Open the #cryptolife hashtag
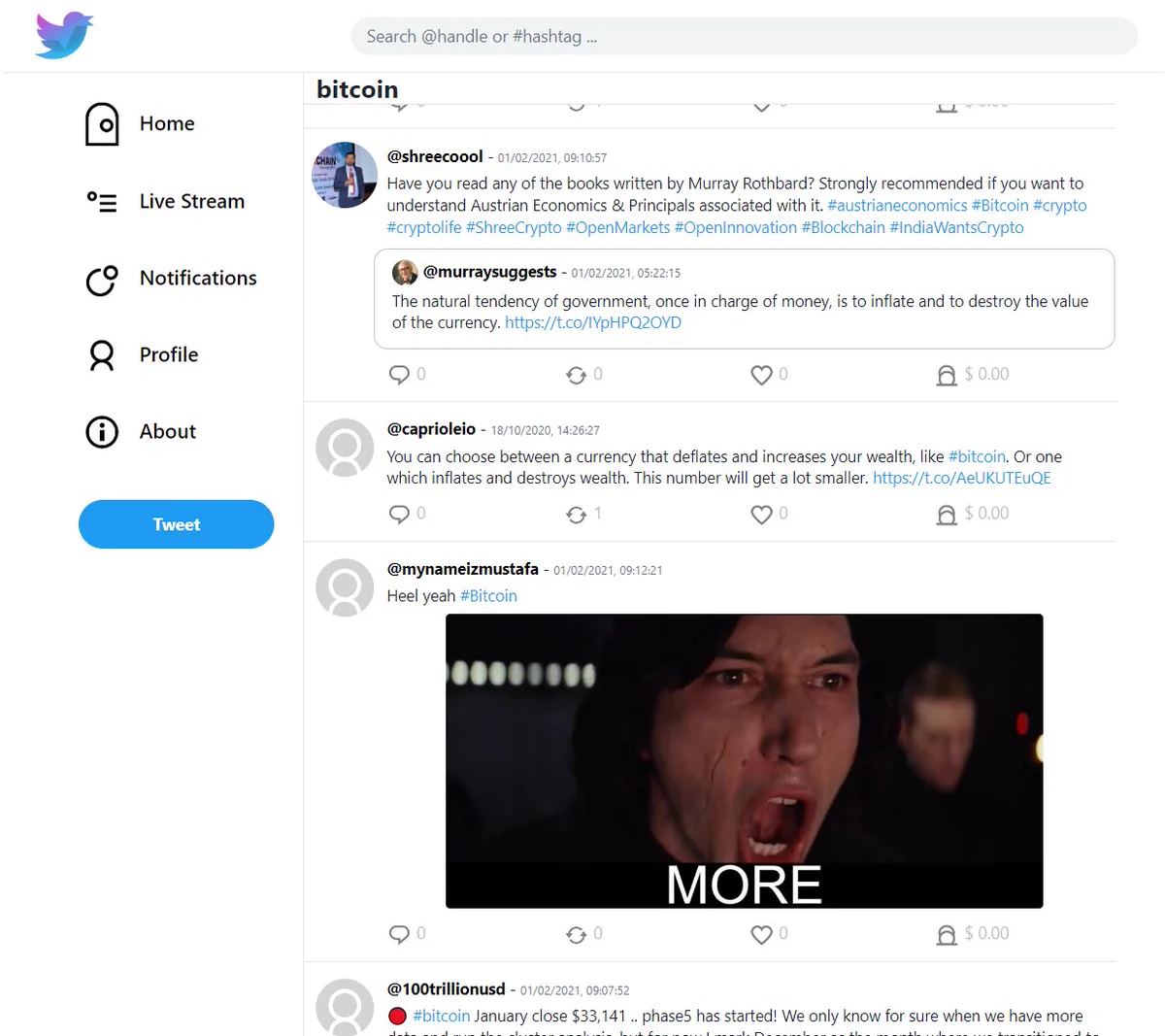Viewport: 1165px width, 1036px height. click(424, 227)
